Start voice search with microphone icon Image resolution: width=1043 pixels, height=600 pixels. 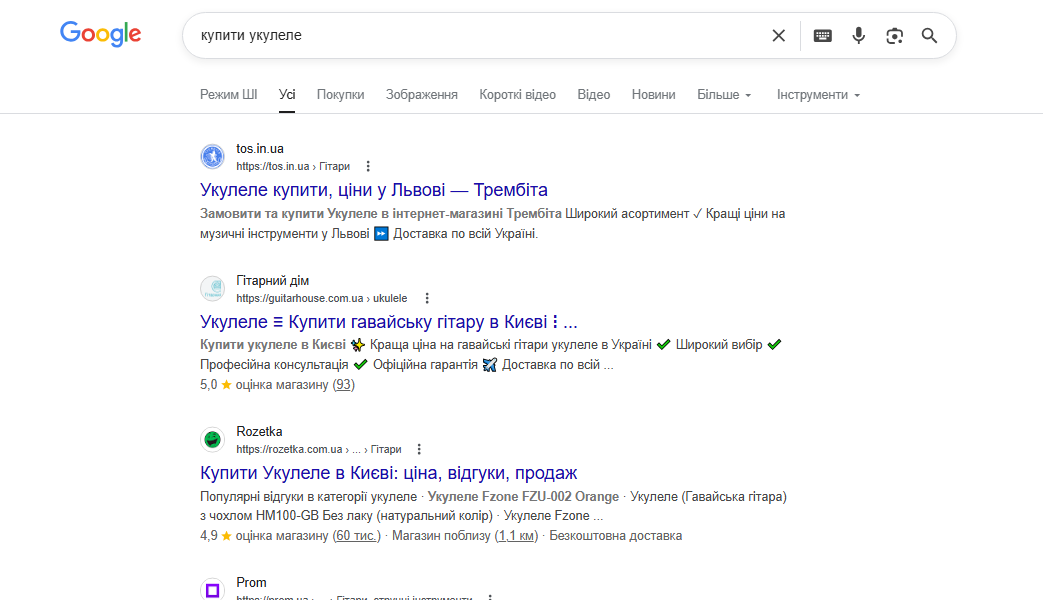858,36
